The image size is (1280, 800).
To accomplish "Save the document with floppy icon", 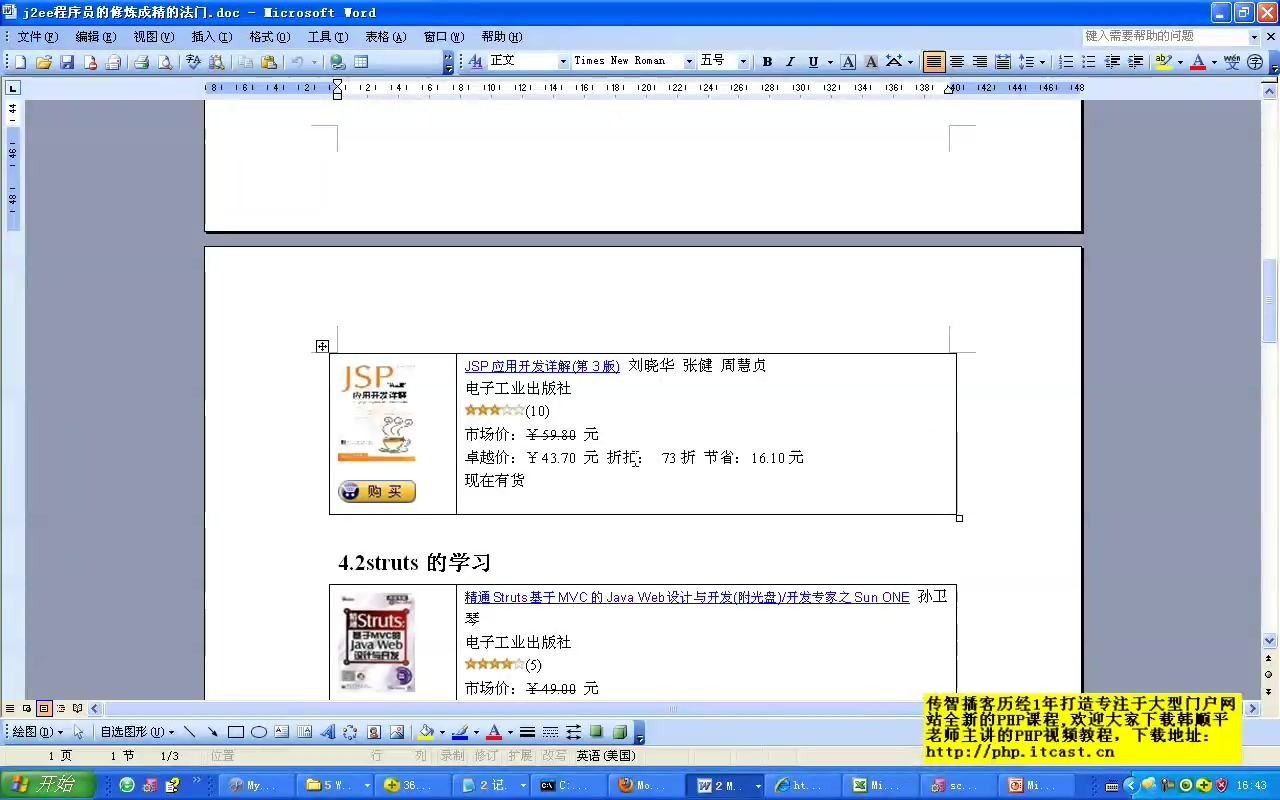I will point(67,62).
